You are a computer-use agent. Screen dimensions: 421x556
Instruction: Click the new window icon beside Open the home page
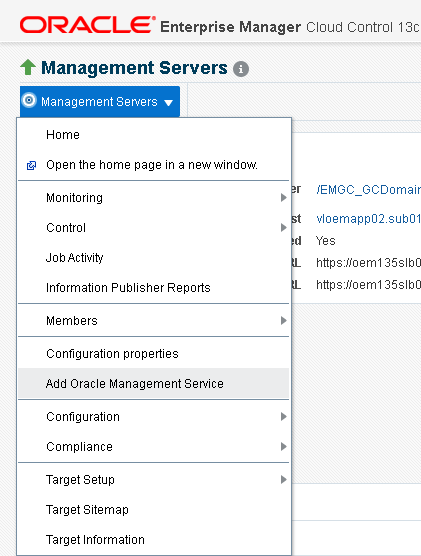pyautogui.click(x=32, y=165)
